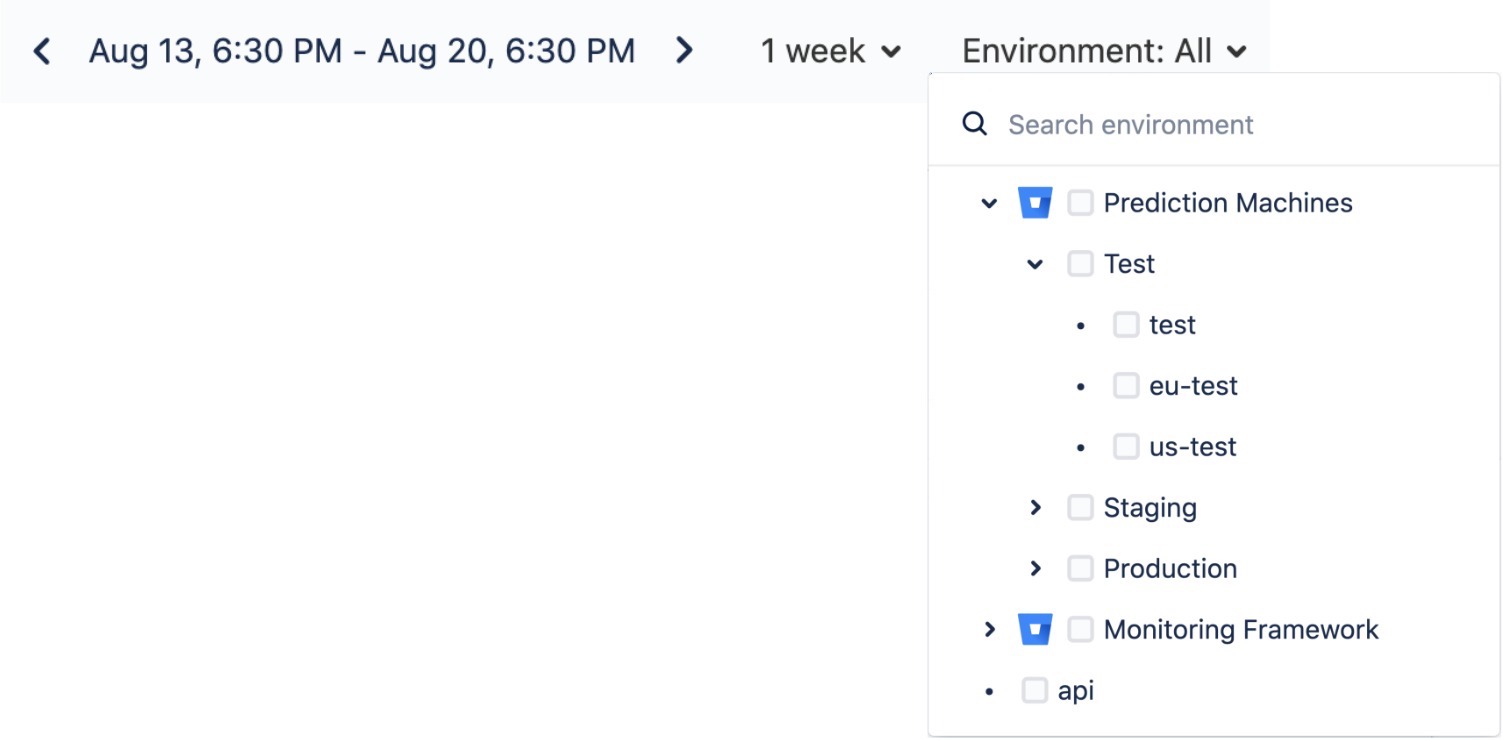Check the Prediction Machines checkbox
This screenshot has height=740, width=1503.
(1080, 203)
